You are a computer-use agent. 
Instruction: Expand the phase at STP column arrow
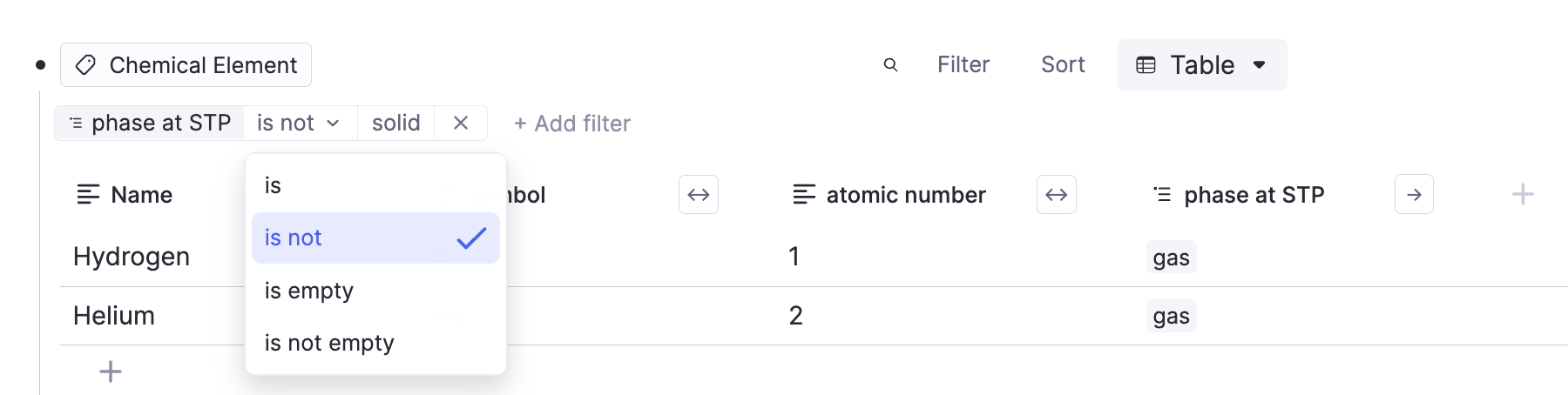[1414, 195]
